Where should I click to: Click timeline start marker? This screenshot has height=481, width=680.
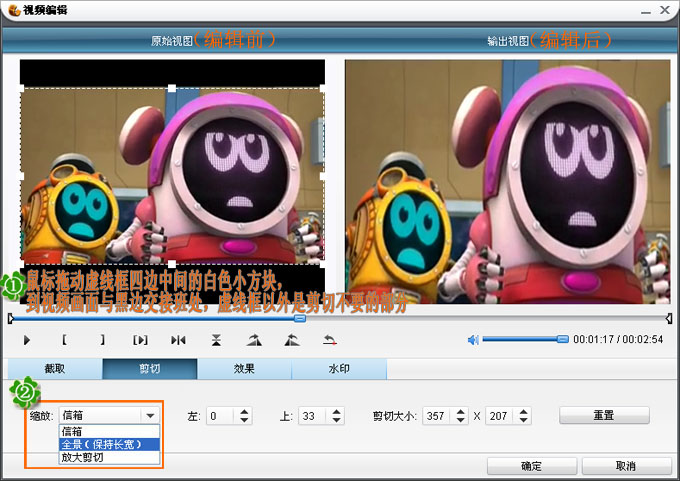(x=11, y=319)
